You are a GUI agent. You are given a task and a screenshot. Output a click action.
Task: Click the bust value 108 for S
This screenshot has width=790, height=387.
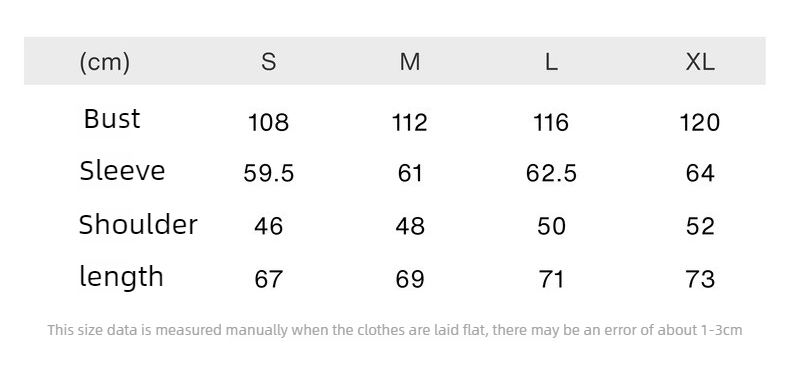coord(269,122)
